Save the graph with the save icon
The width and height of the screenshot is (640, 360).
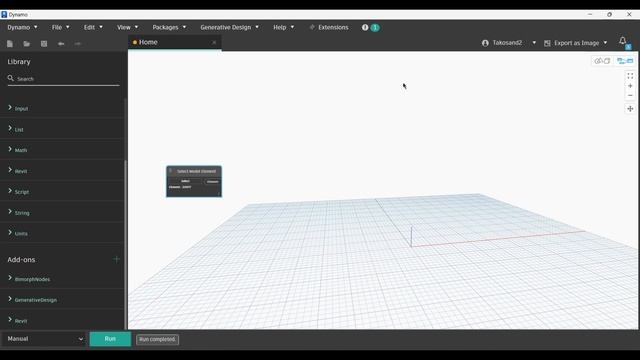tap(44, 44)
